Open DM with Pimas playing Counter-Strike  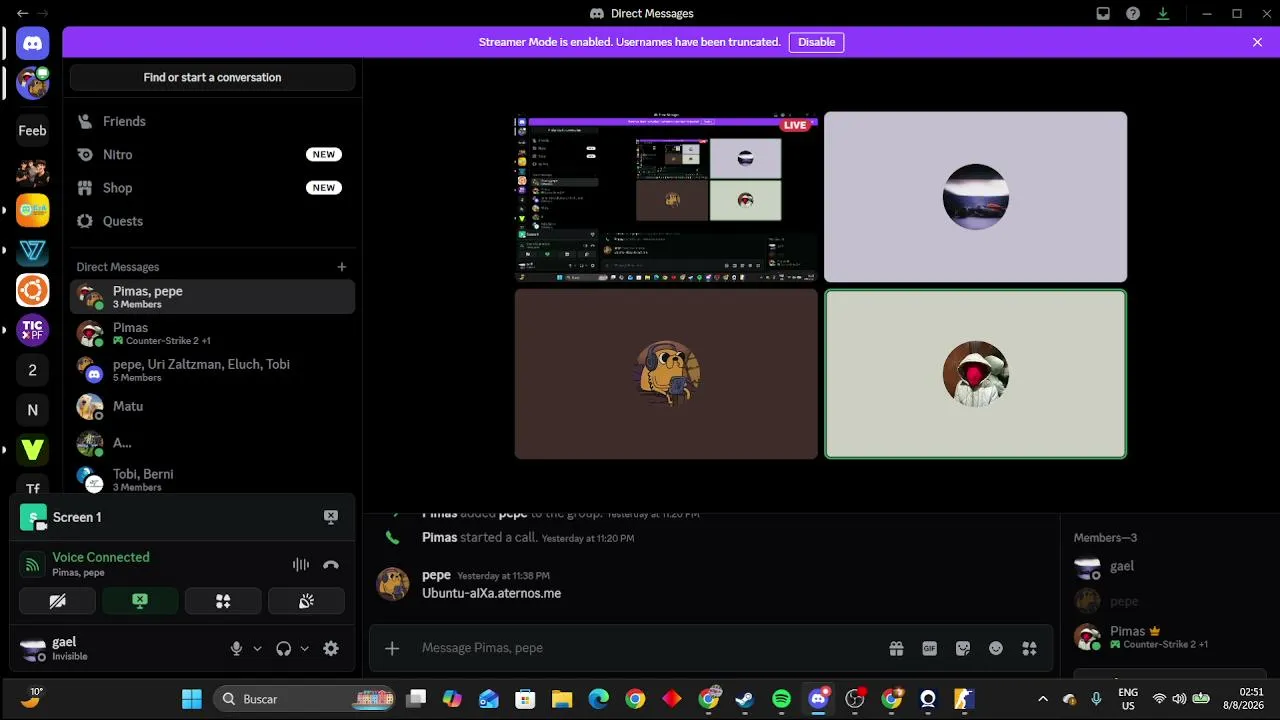point(212,333)
